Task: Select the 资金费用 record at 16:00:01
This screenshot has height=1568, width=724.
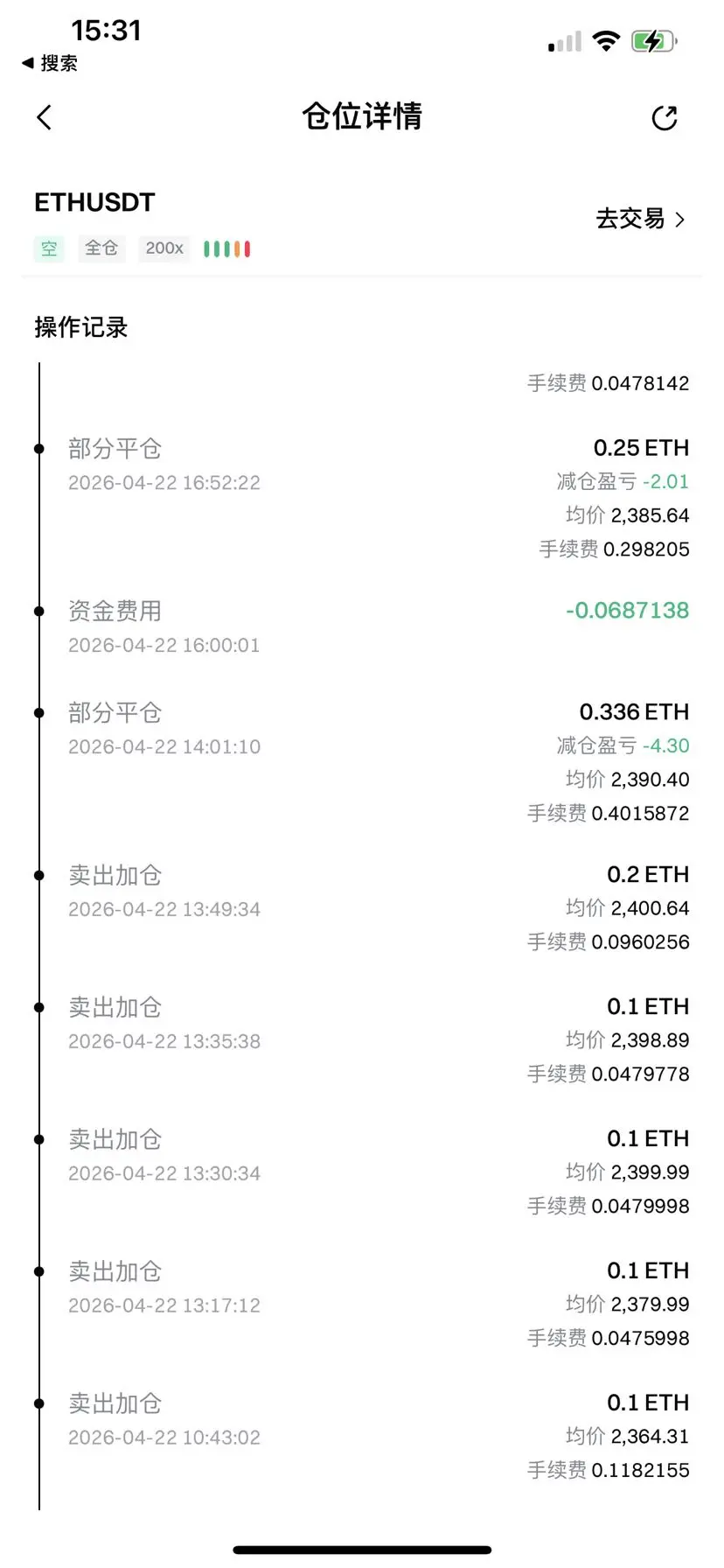Action: coord(362,627)
